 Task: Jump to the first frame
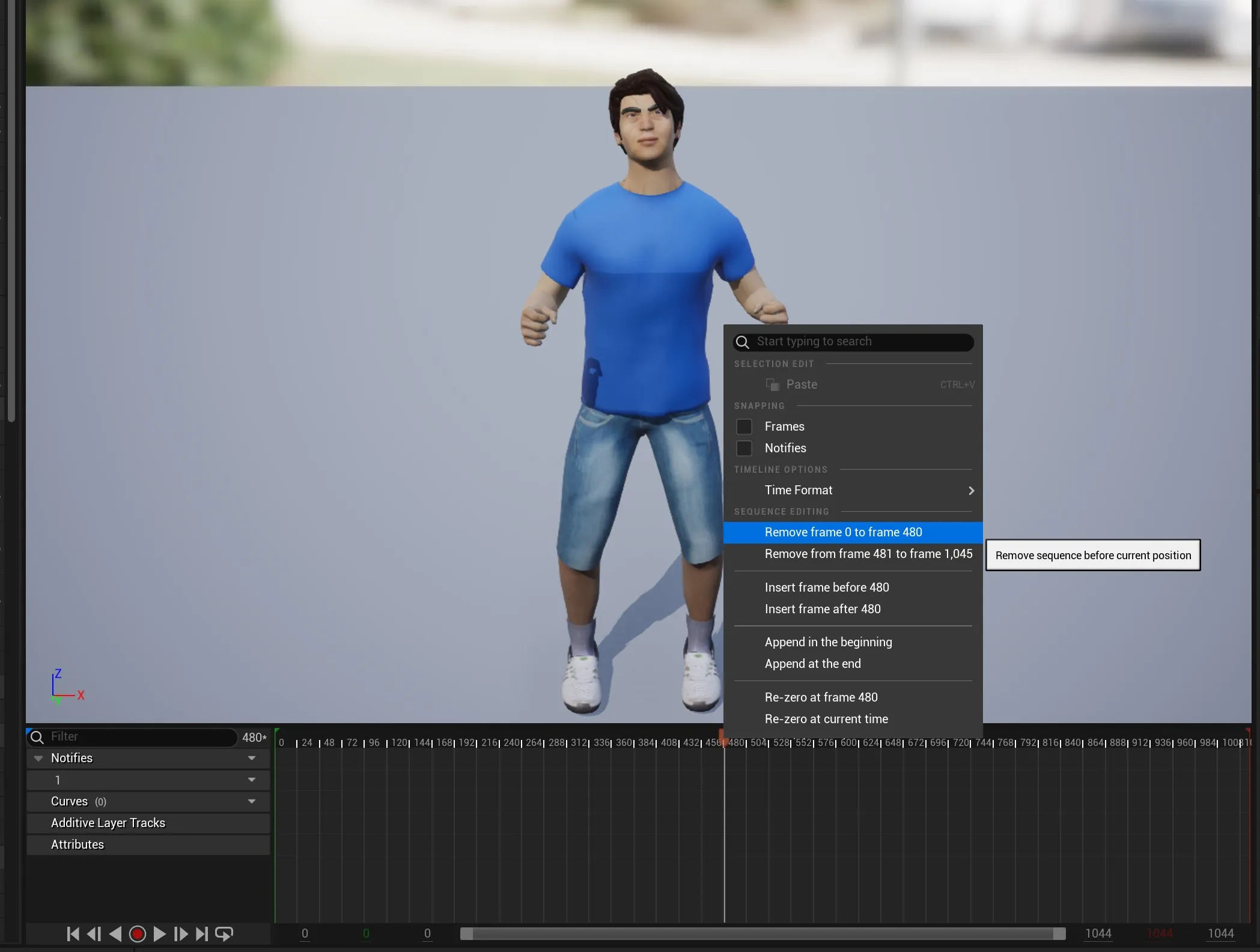click(x=73, y=934)
